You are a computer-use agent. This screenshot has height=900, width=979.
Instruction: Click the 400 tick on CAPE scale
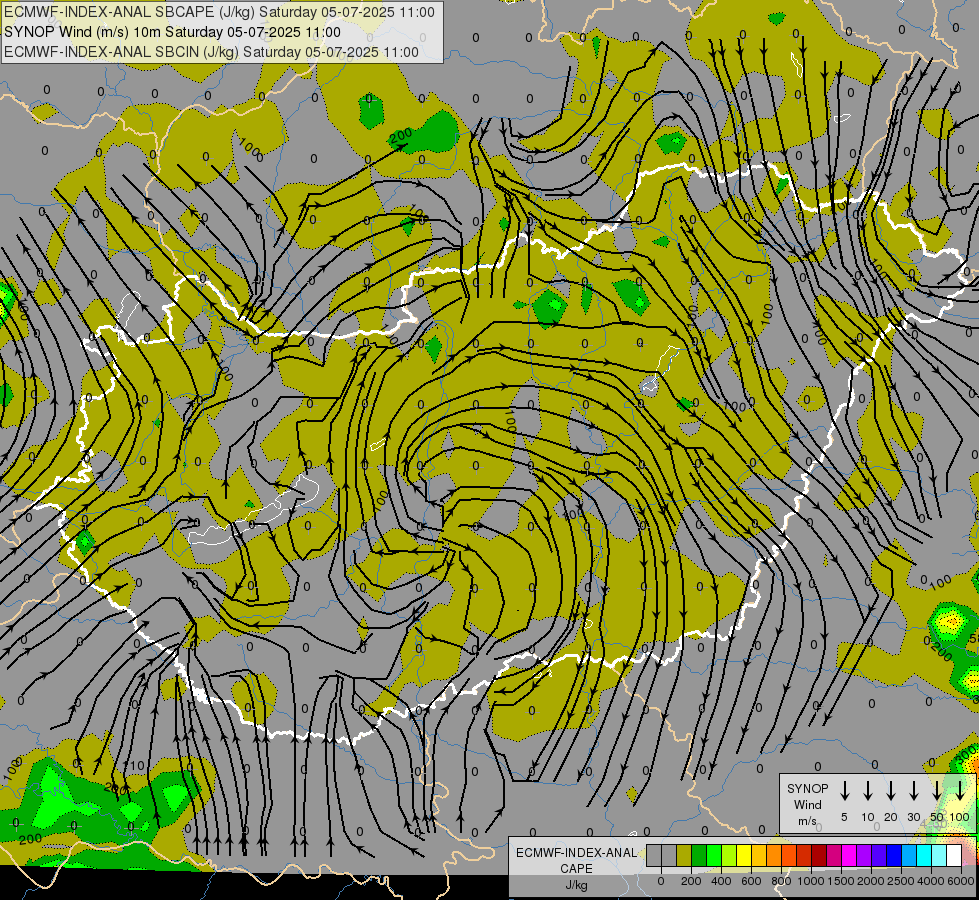(721, 881)
